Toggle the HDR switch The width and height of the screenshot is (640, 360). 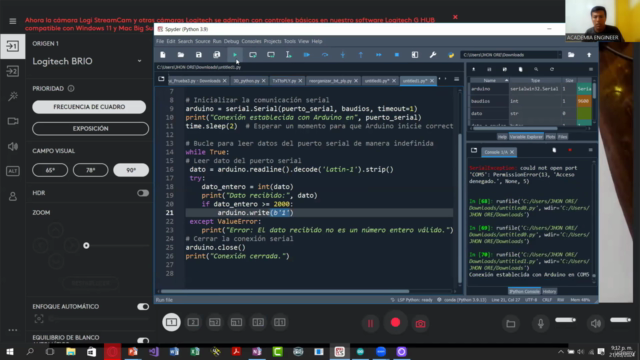[143, 193]
